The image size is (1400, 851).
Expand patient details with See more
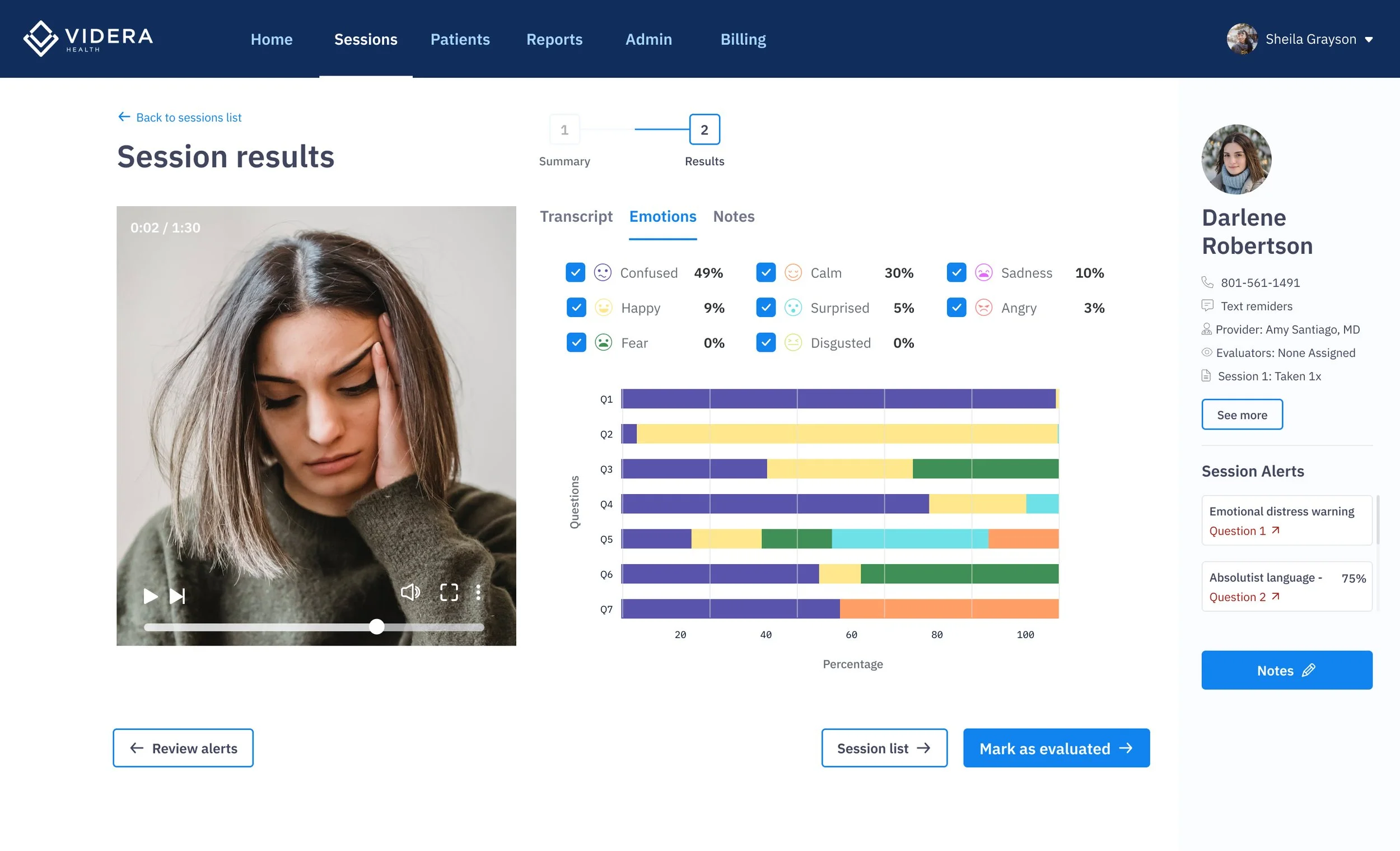pyautogui.click(x=1242, y=415)
